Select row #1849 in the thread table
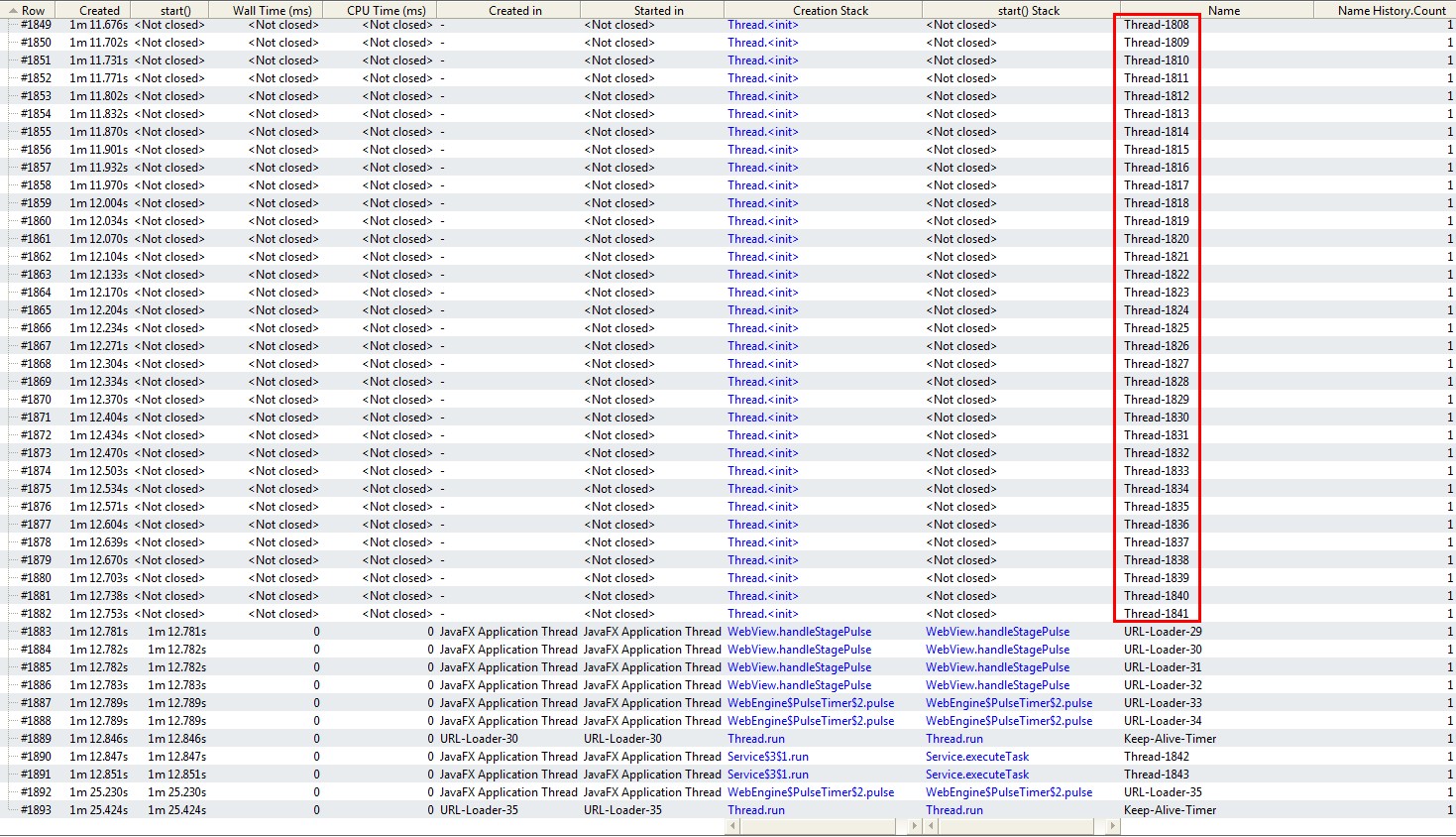The height and width of the screenshot is (837, 1456). pyautogui.click(x=36, y=25)
